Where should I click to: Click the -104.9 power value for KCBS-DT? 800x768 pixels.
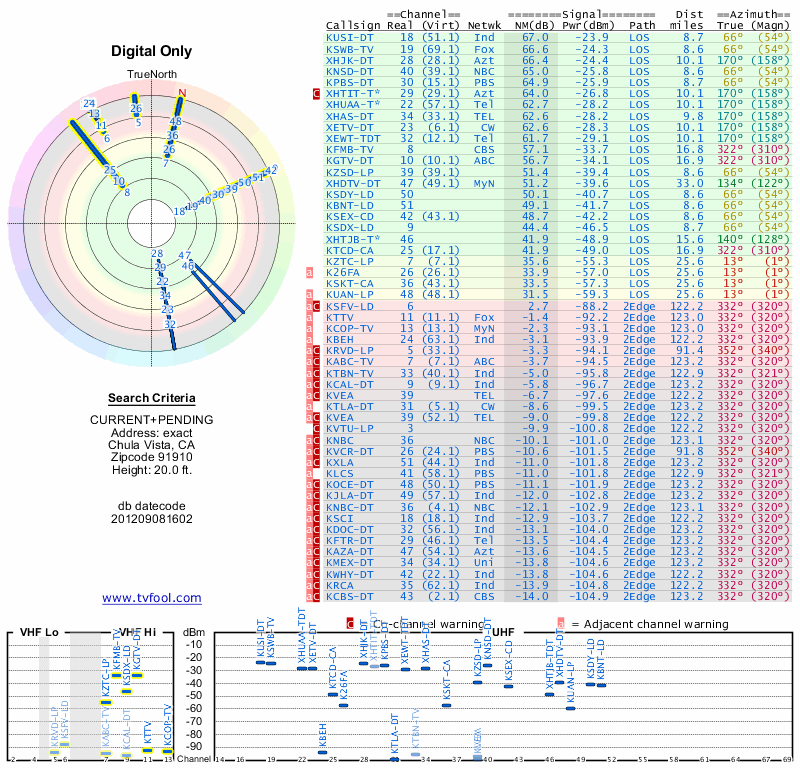589,597
